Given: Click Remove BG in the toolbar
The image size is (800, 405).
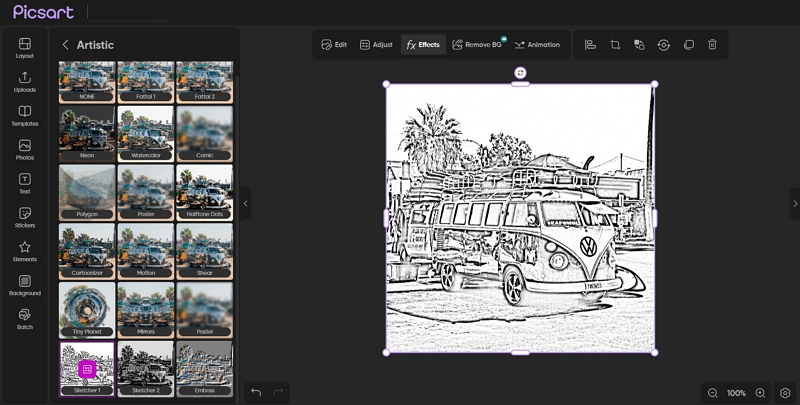Looking at the screenshot, I should point(478,45).
